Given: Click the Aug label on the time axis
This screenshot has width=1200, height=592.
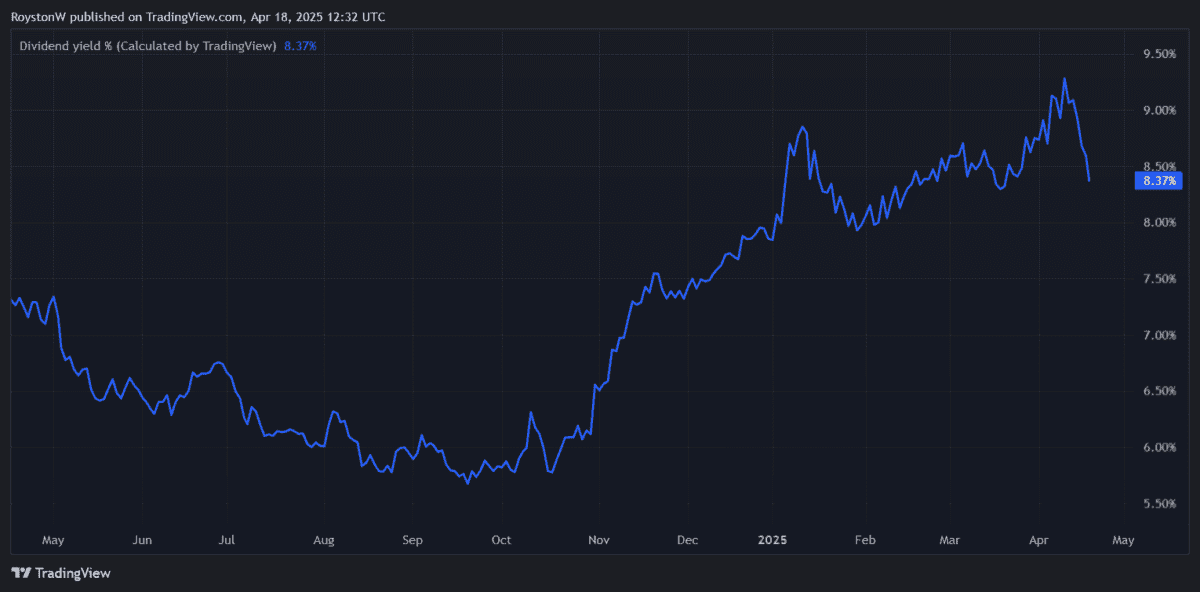Looking at the screenshot, I should [323, 540].
